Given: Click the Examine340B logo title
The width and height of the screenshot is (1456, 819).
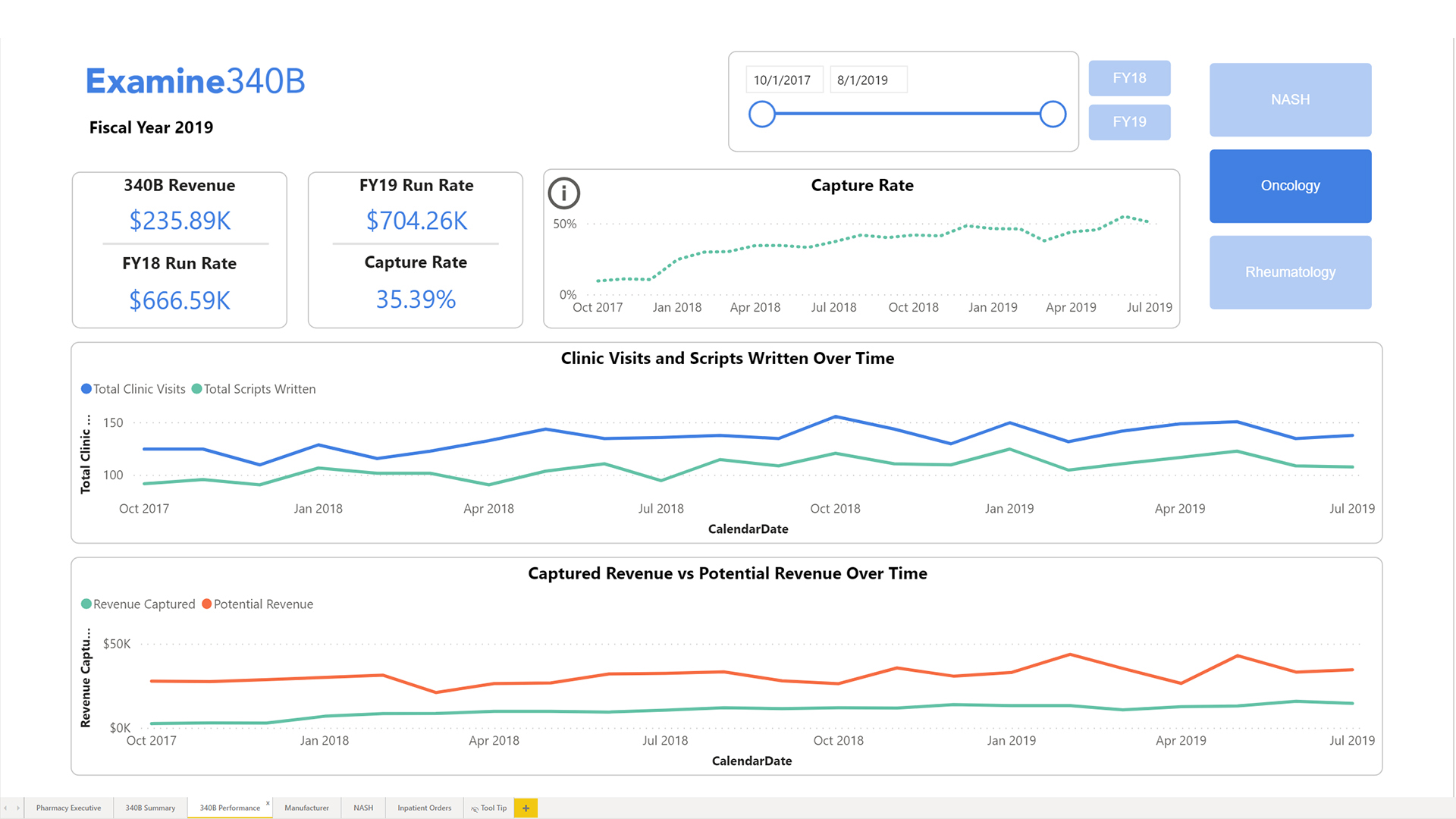Looking at the screenshot, I should pyautogui.click(x=196, y=81).
